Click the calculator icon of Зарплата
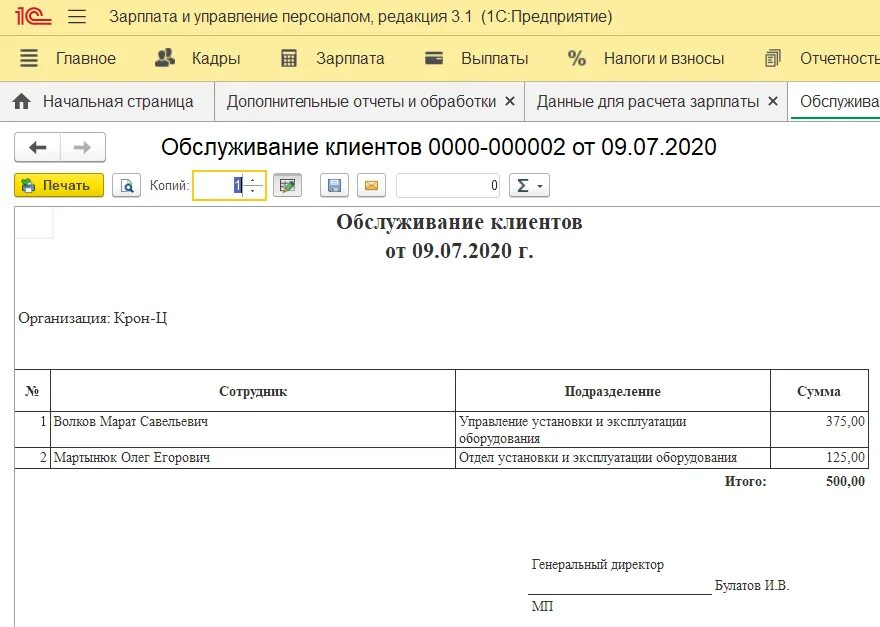 click(288, 58)
